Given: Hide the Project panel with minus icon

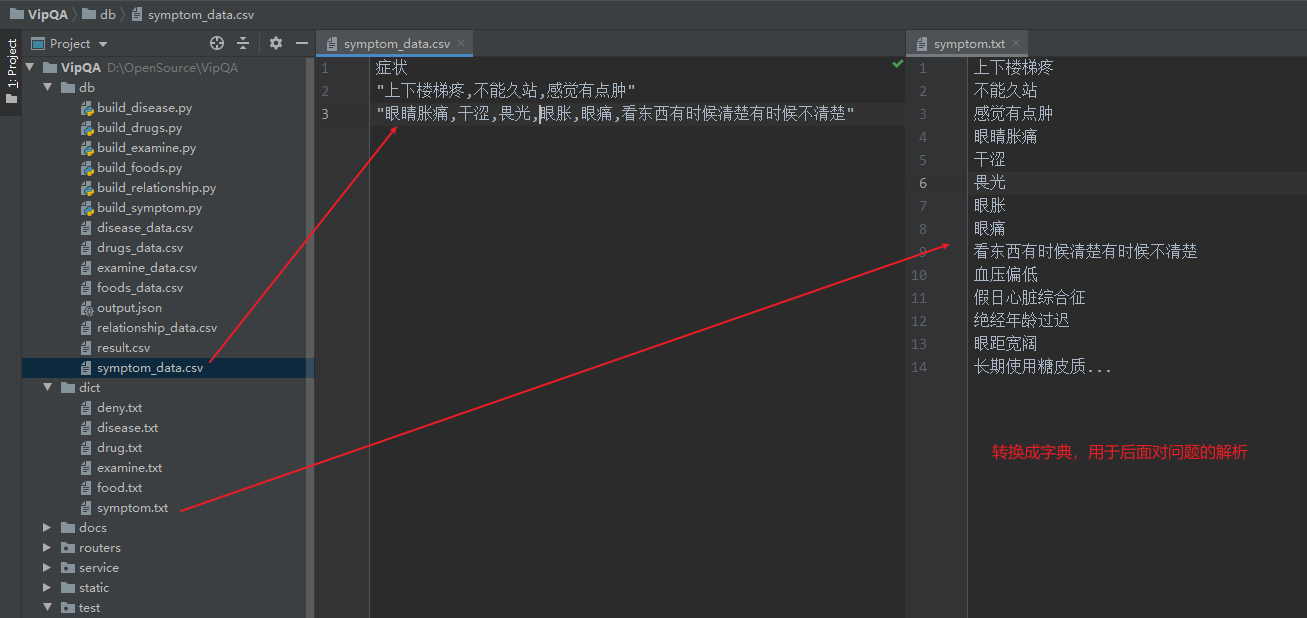Looking at the screenshot, I should [x=301, y=43].
